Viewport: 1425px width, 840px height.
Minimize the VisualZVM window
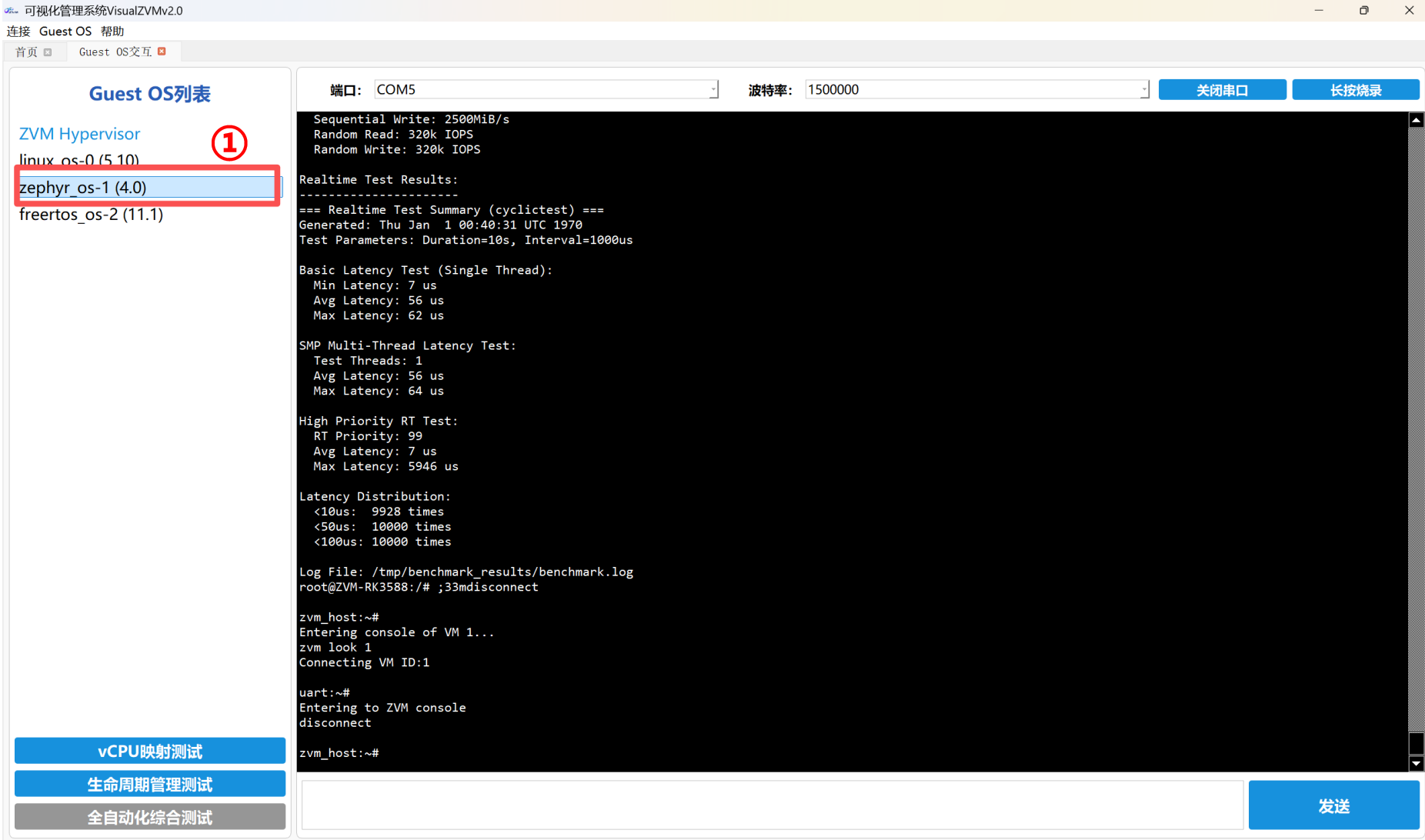click(1319, 11)
